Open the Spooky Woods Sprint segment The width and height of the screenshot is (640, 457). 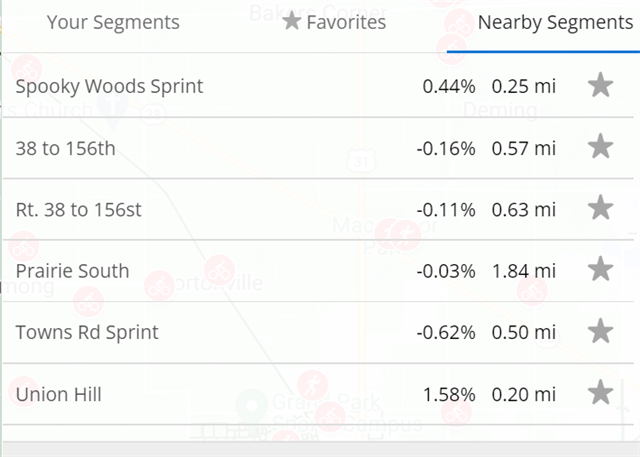point(318,86)
